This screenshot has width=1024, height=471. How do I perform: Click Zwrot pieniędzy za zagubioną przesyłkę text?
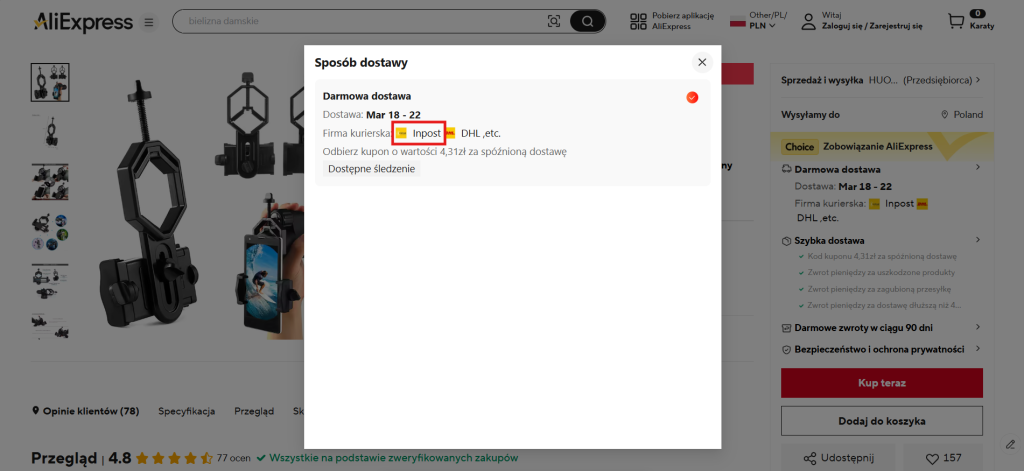879,289
